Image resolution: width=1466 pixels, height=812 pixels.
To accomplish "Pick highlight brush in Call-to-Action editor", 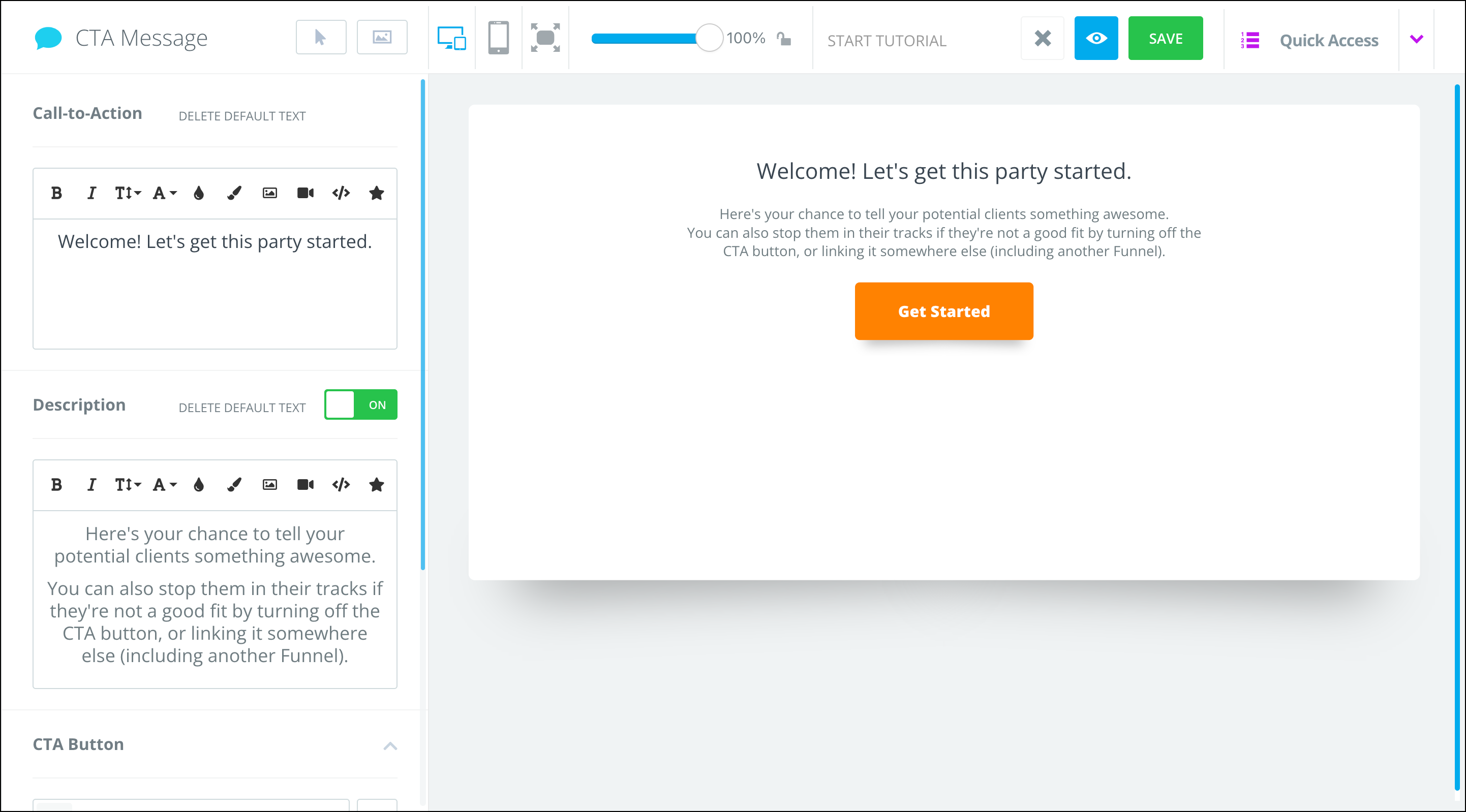I will tap(234, 194).
